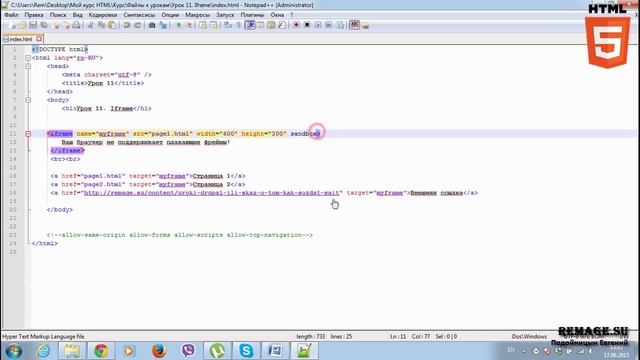Open the Опции menu
This screenshot has height=360, width=640.
[170, 15]
